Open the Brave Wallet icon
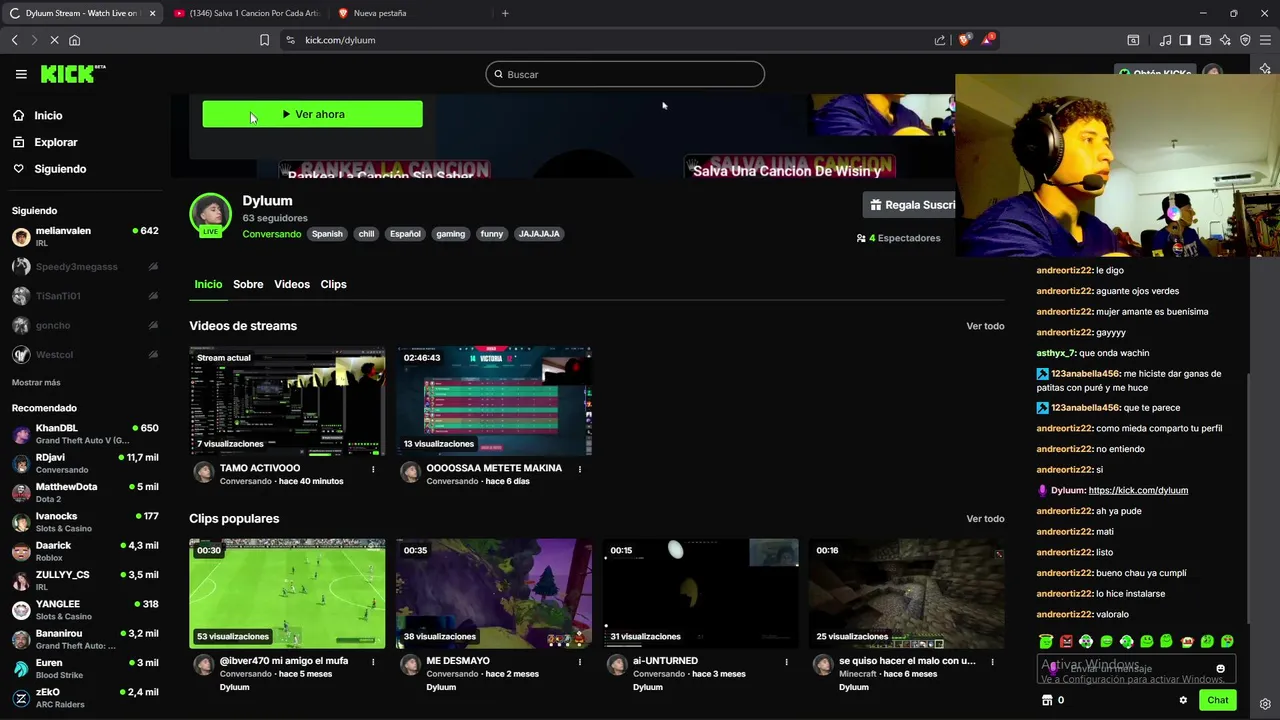Viewport: 1280px width, 720px height. click(1205, 40)
